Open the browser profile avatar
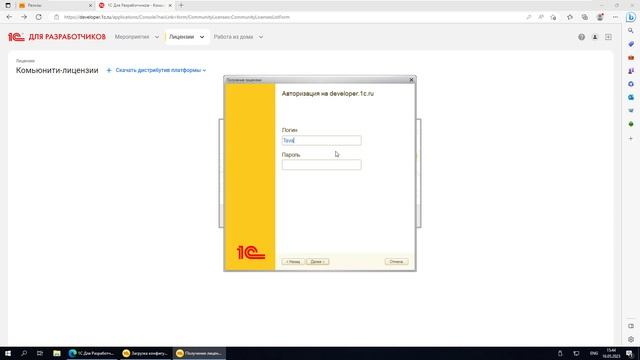Screen dimensions: 640x360 pos(600,17)
